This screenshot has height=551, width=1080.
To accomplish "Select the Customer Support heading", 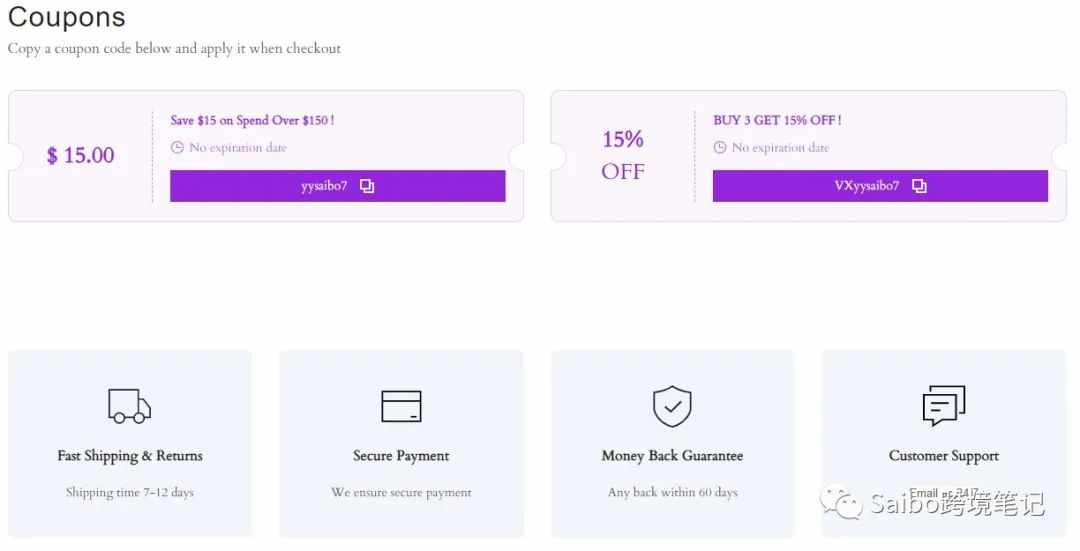I will pyautogui.click(x=944, y=456).
